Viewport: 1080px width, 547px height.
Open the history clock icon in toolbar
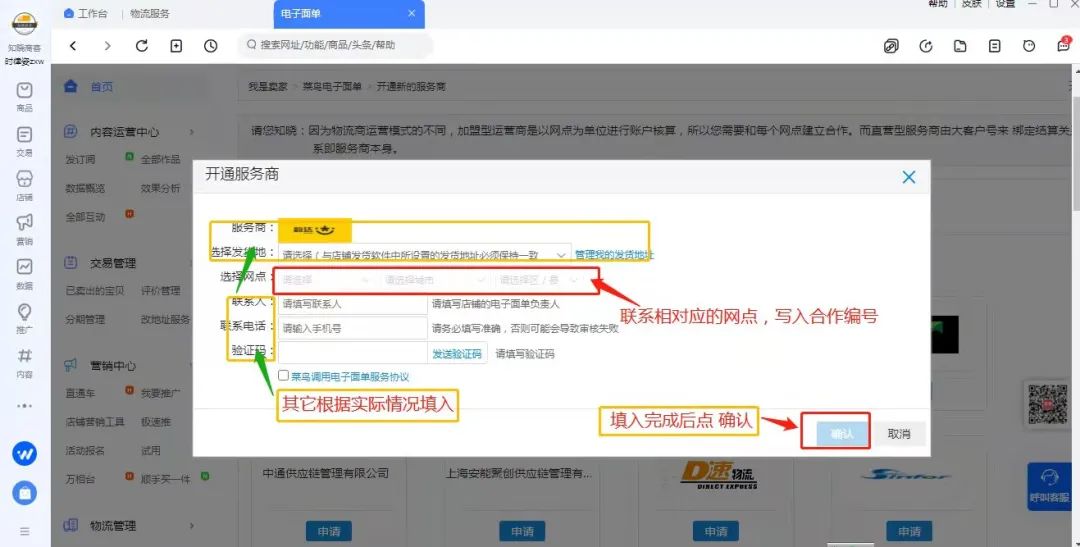point(210,46)
